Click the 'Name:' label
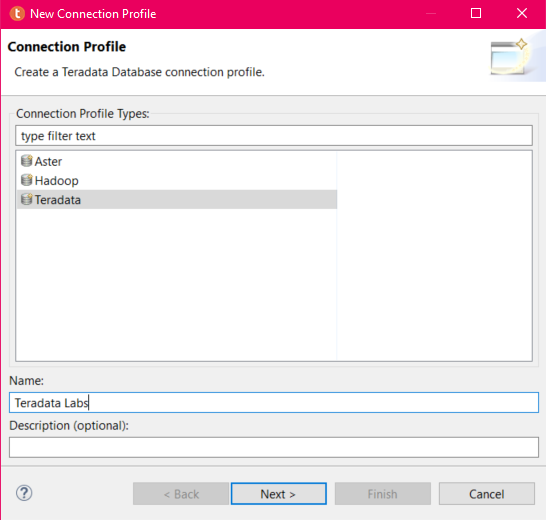Image resolution: width=546 pixels, height=520 pixels. (x=26, y=381)
